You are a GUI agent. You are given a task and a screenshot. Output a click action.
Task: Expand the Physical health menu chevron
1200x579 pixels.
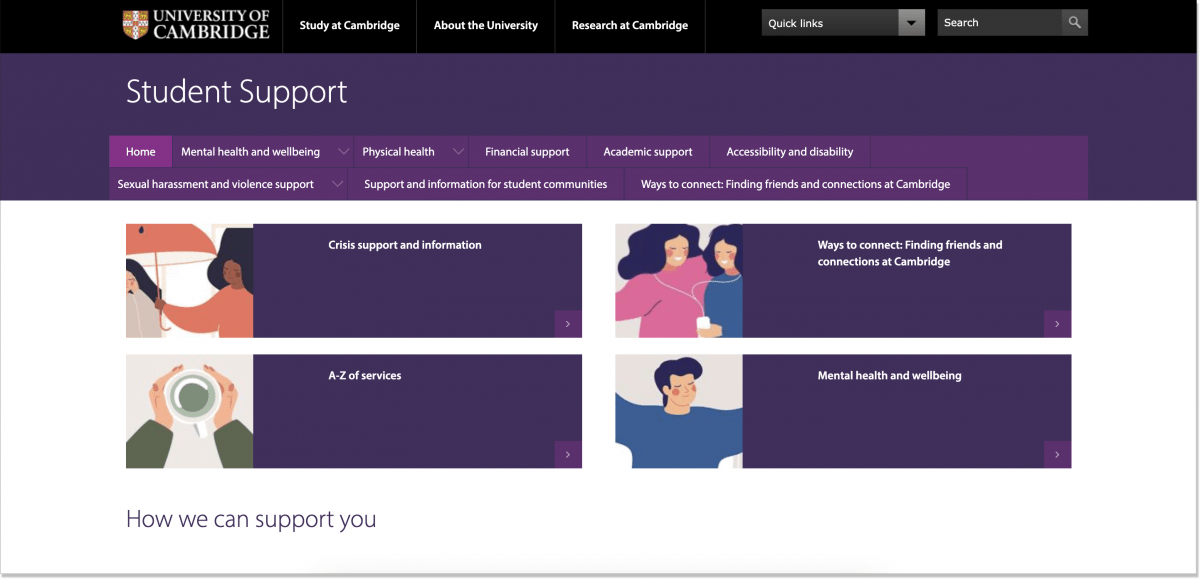458,151
